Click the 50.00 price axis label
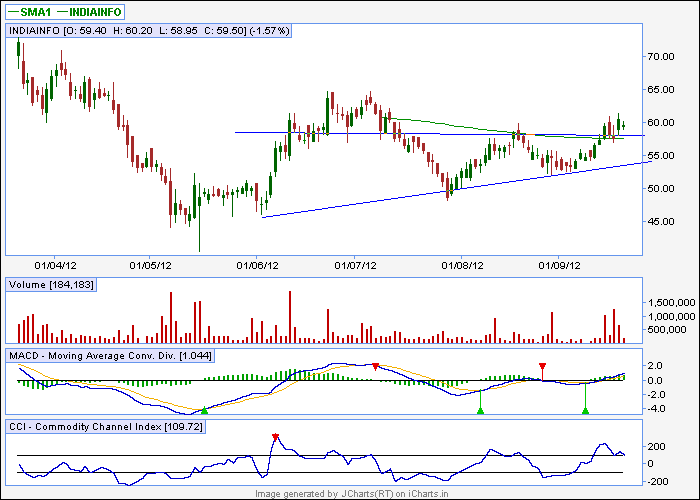Image resolution: width=700 pixels, height=500 pixels. click(x=661, y=189)
